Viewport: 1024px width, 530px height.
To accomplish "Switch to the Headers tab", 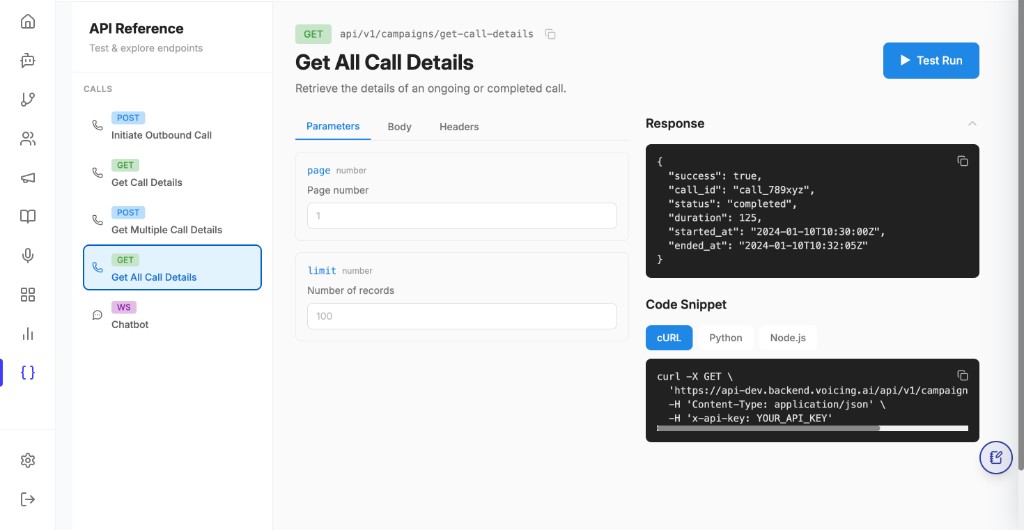I will (x=458, y=127).
